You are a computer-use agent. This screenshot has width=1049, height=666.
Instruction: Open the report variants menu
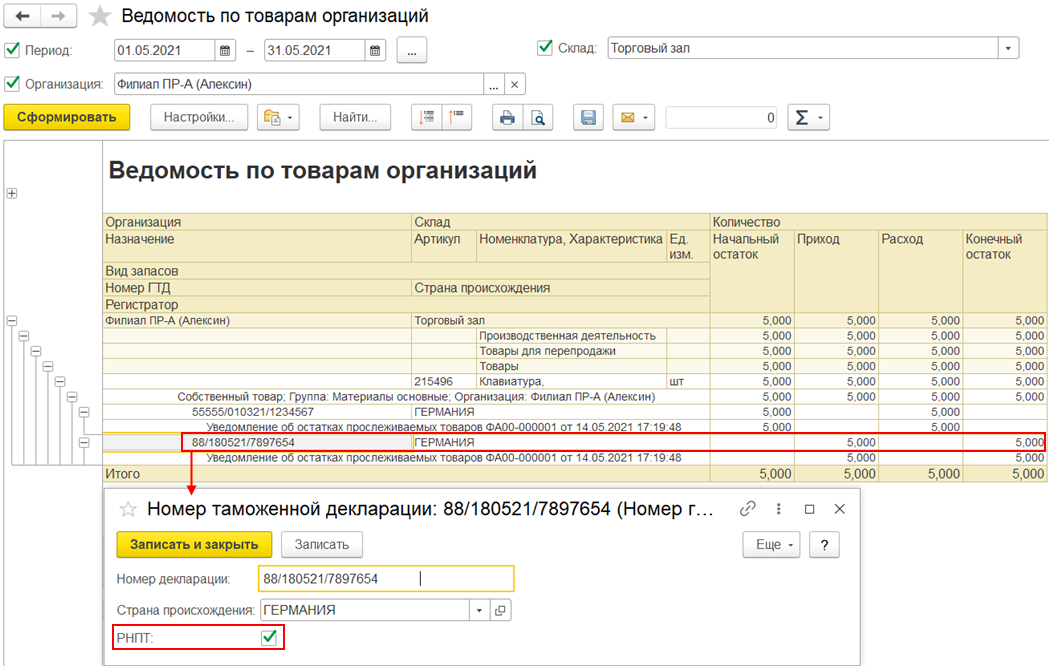[278, 118]
